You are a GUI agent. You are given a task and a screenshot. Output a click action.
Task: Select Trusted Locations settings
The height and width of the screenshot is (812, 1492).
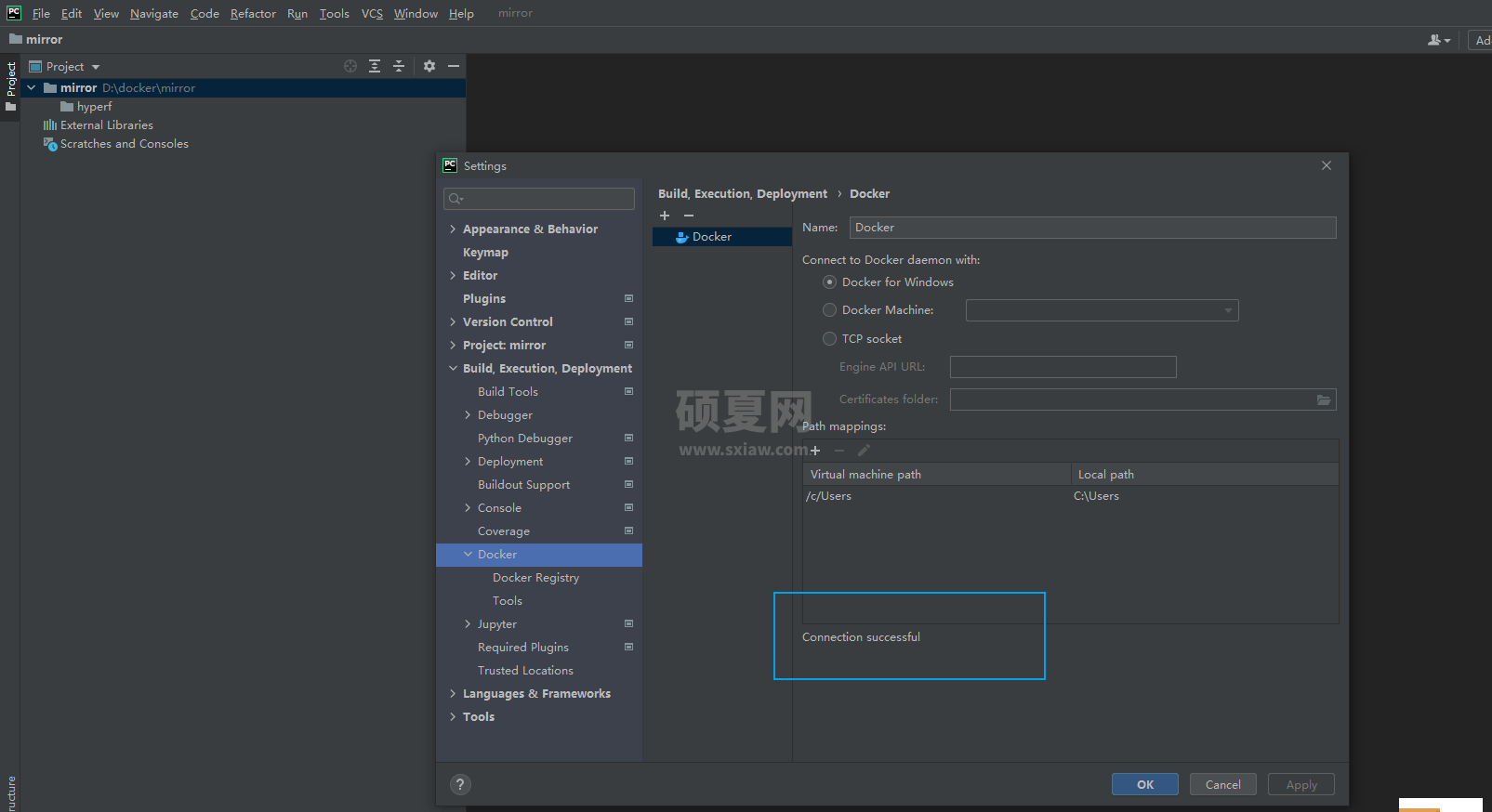click(525, 671)
